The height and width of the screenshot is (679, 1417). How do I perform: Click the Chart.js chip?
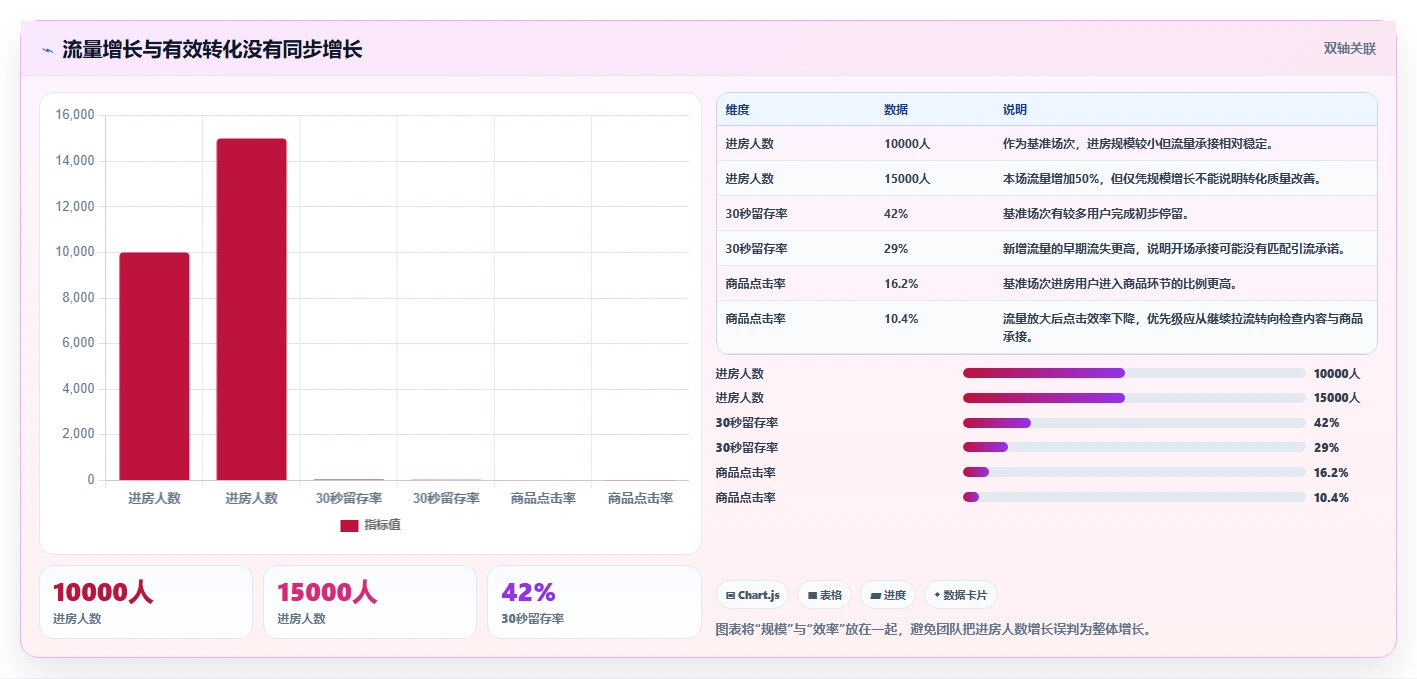pyautogui.click(x=752, y=595)
